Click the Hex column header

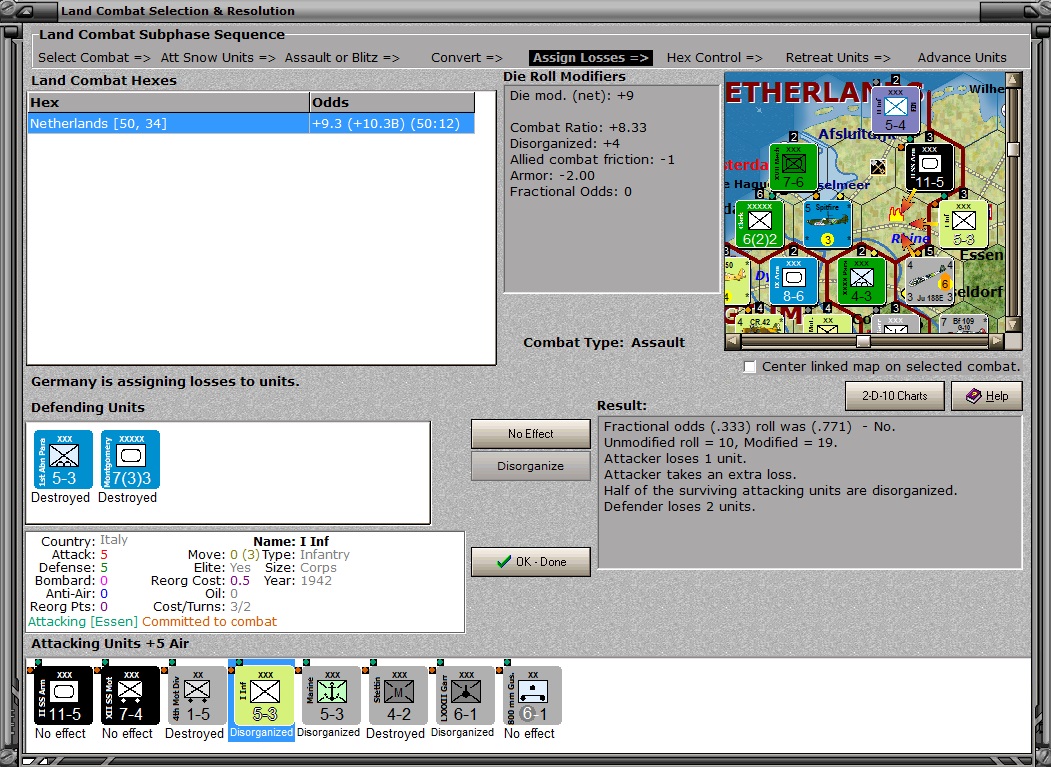click(x=168, y=103)
